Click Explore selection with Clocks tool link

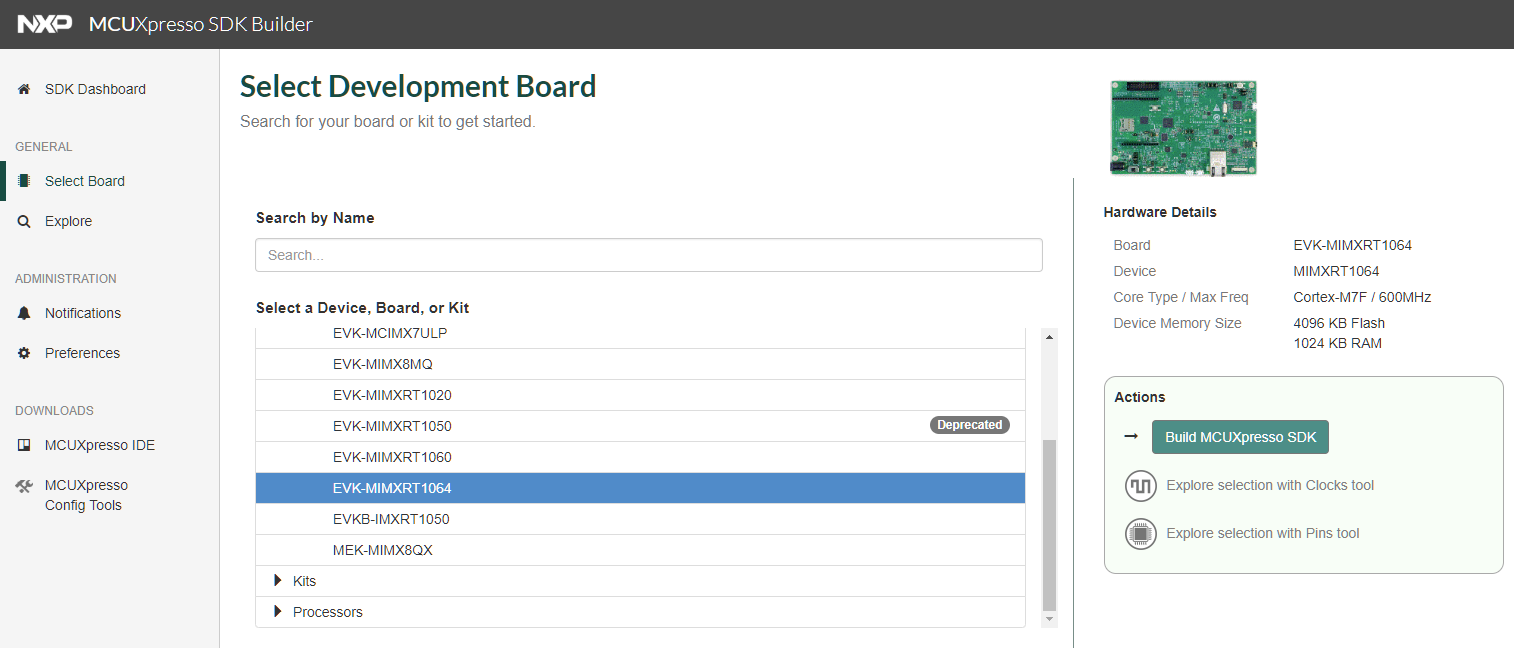[1270, 486]
